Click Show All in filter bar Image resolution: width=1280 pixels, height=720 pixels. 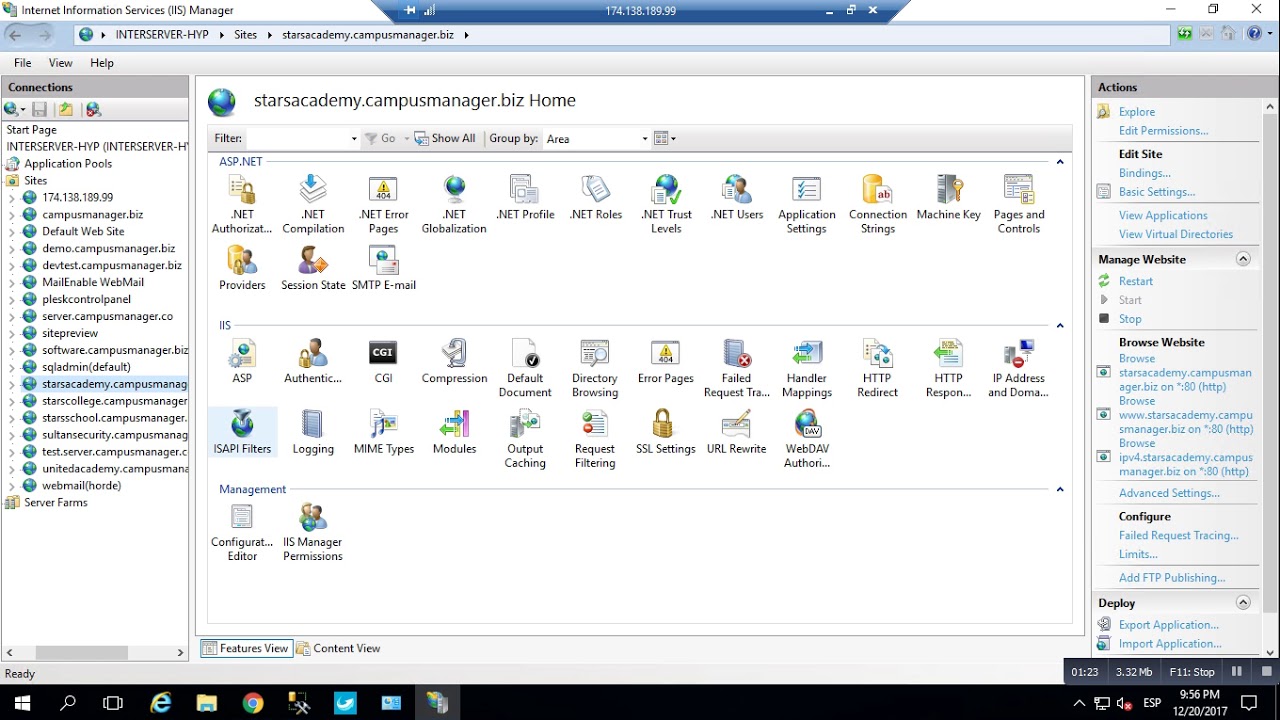pos(445,139)
